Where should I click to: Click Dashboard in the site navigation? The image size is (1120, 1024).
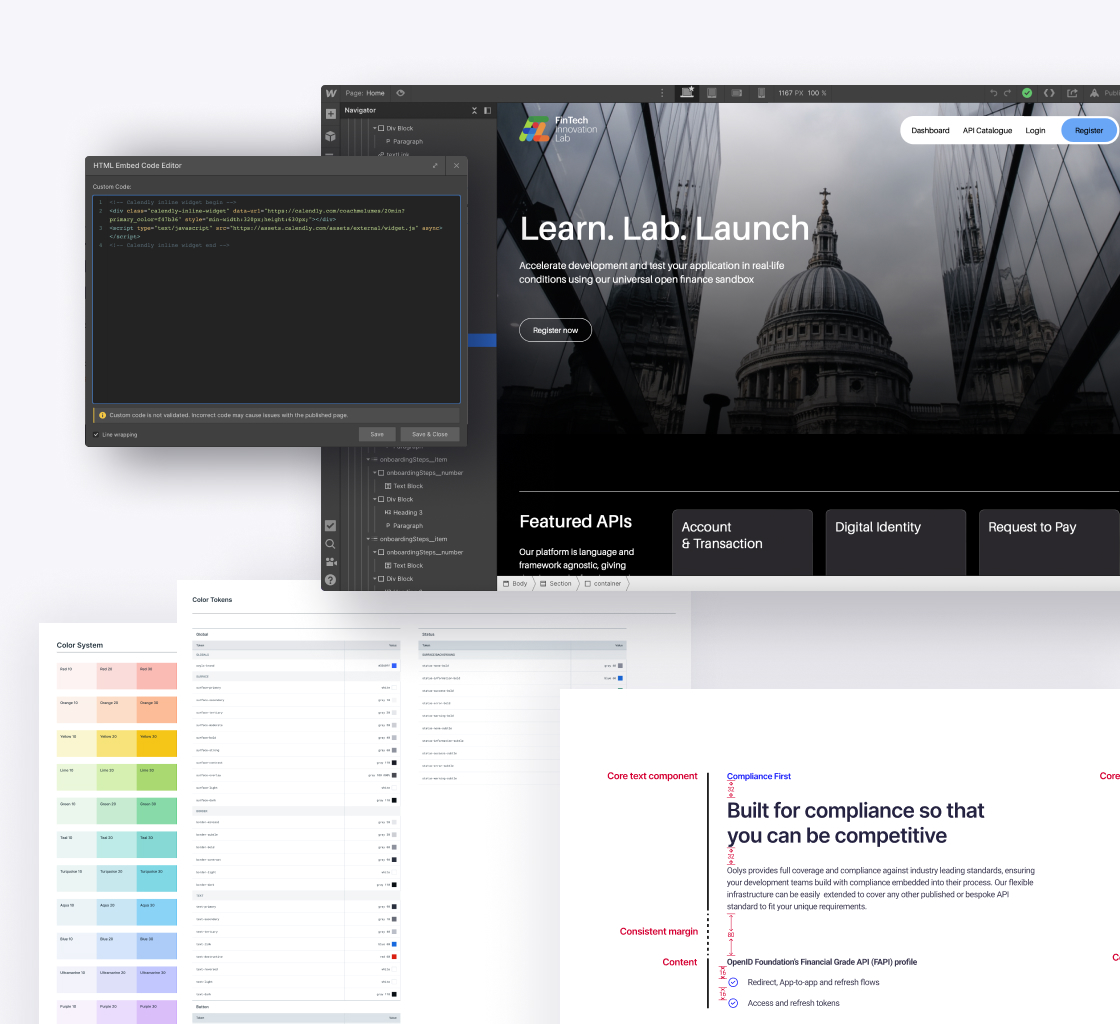tap(930, 131)
